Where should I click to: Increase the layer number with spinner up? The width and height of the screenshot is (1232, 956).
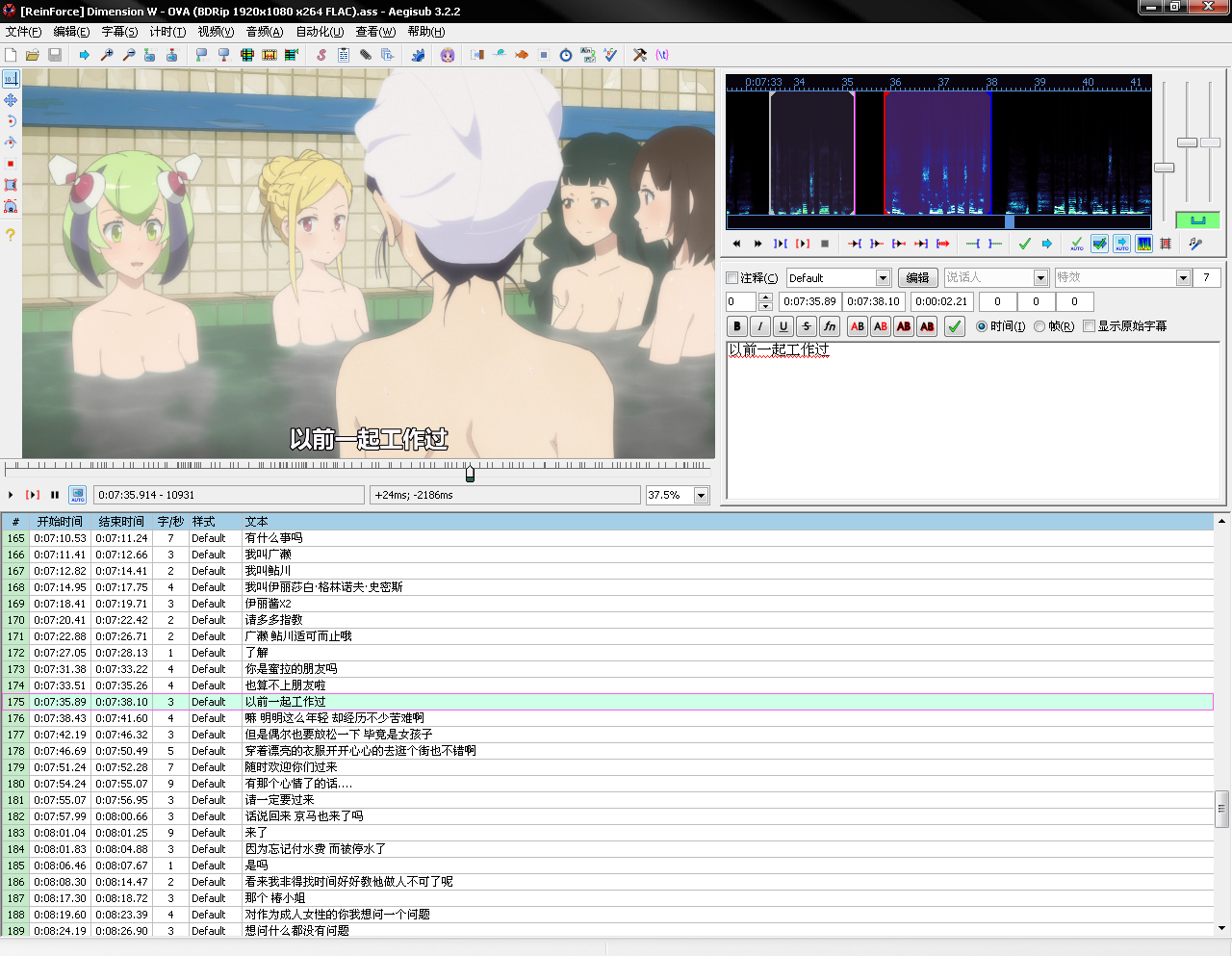click(x=766, y=297)
